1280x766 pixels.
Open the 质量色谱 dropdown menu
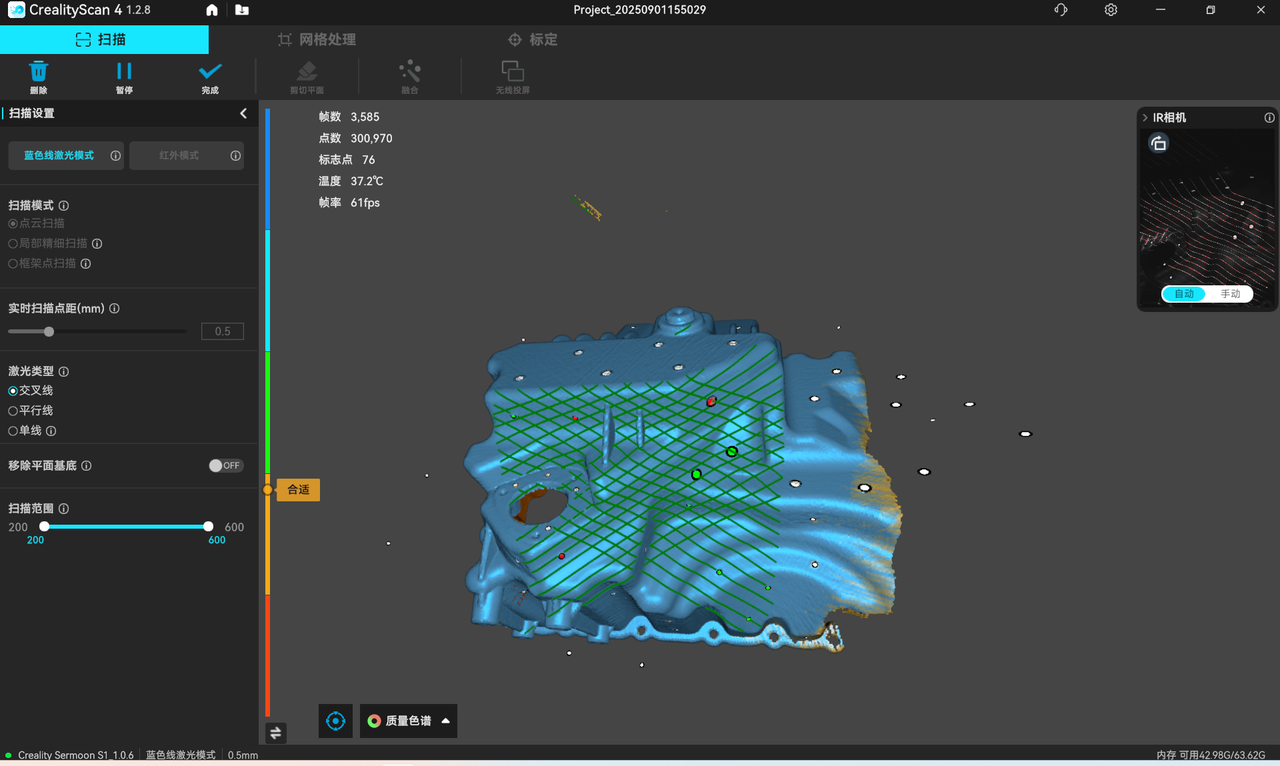click(x=408, y=721)
